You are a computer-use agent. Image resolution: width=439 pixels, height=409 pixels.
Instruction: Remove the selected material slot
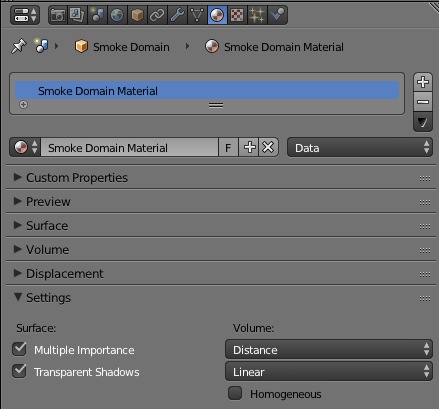[x=423, y=102]
